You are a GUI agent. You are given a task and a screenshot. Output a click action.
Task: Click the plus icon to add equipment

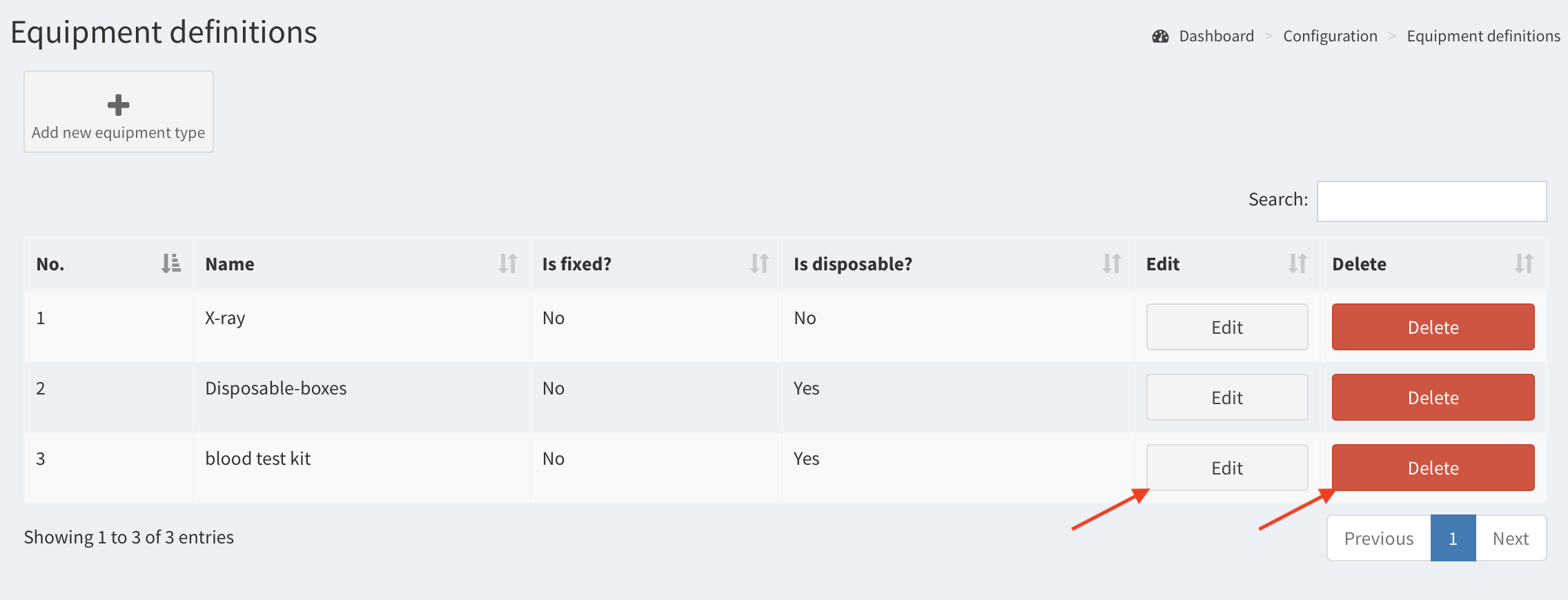point(118,105)
